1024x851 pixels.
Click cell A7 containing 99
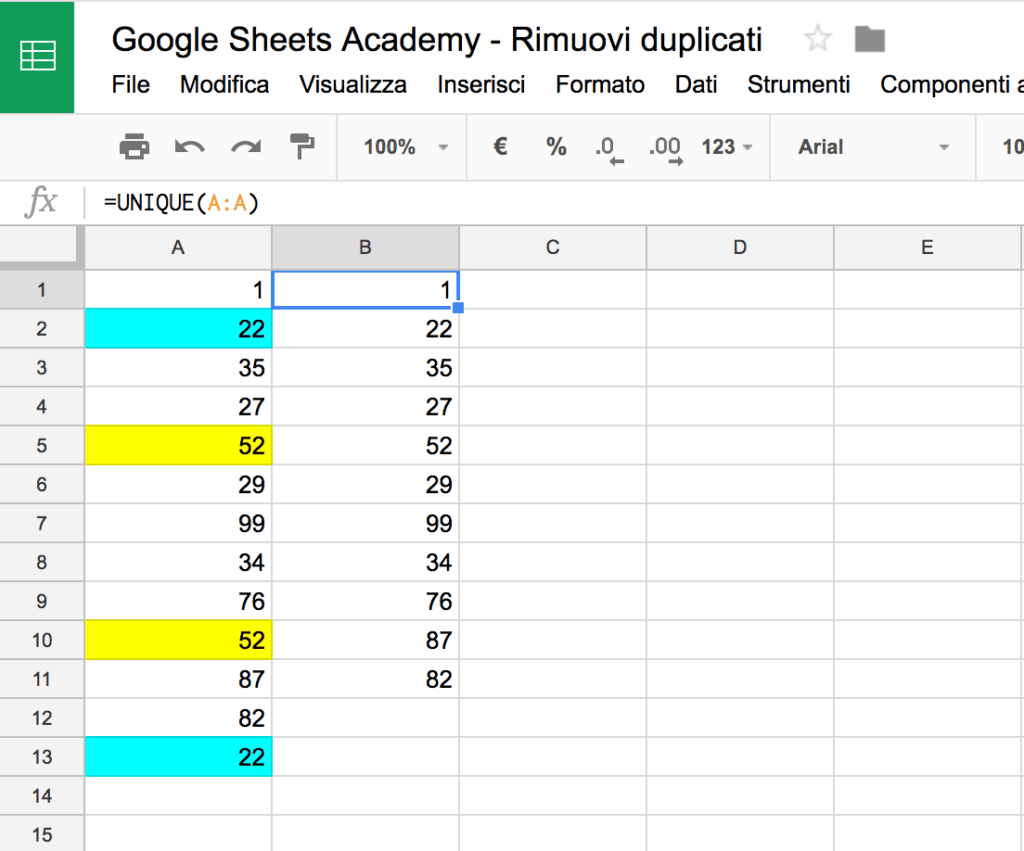(x=178, y=523)
